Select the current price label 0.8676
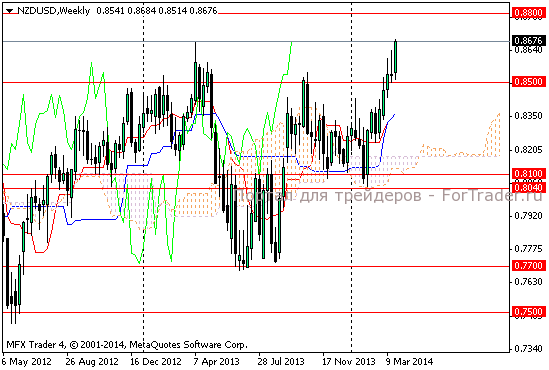This screenshot has width=549, height=370. (x=529, y=41)
